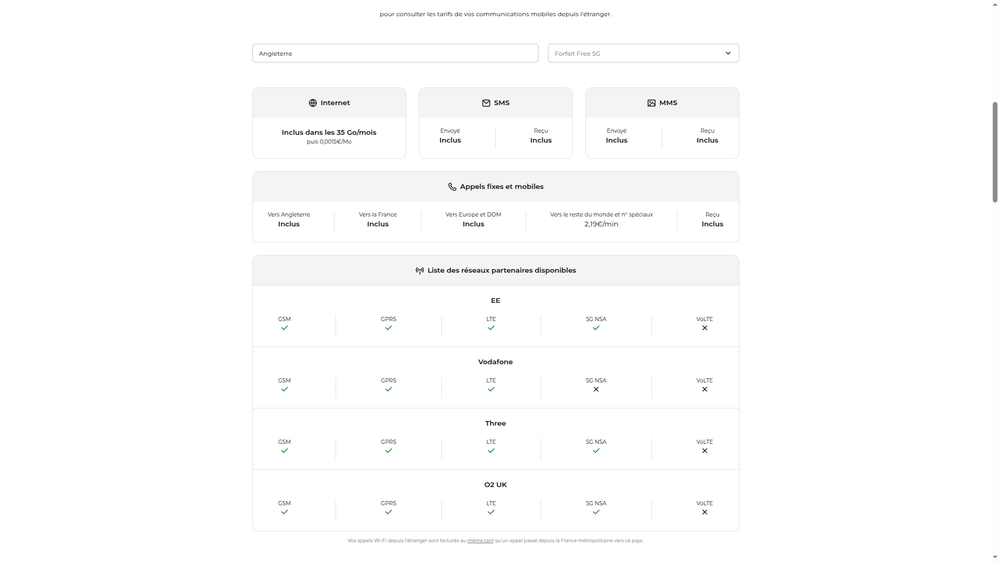Click the 2,19€/min rate text
The height and width of the screenshot is (562, 999).
(601, 224)
